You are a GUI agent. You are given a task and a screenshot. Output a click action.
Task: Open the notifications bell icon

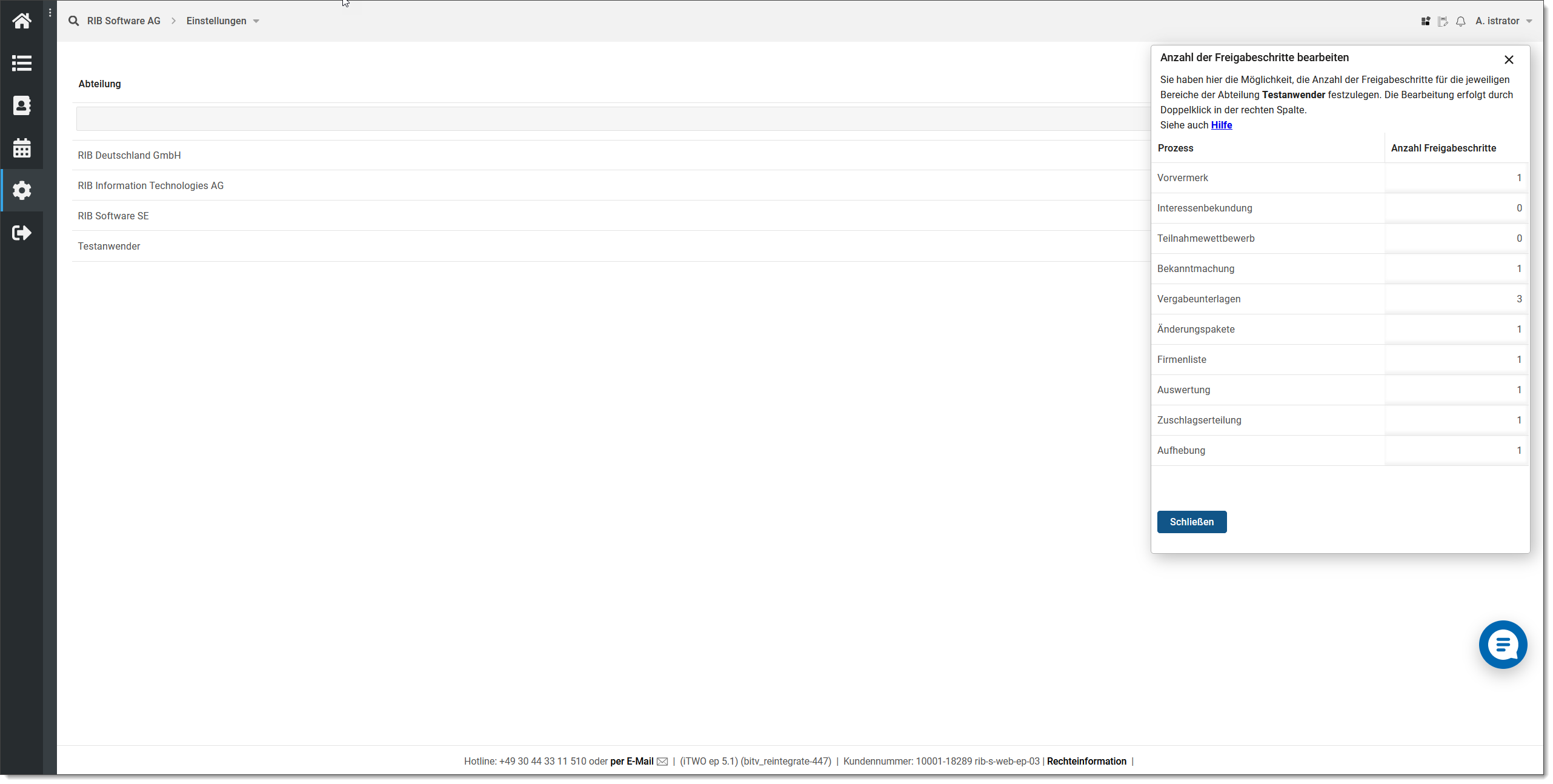click(x=1460, y=21)
